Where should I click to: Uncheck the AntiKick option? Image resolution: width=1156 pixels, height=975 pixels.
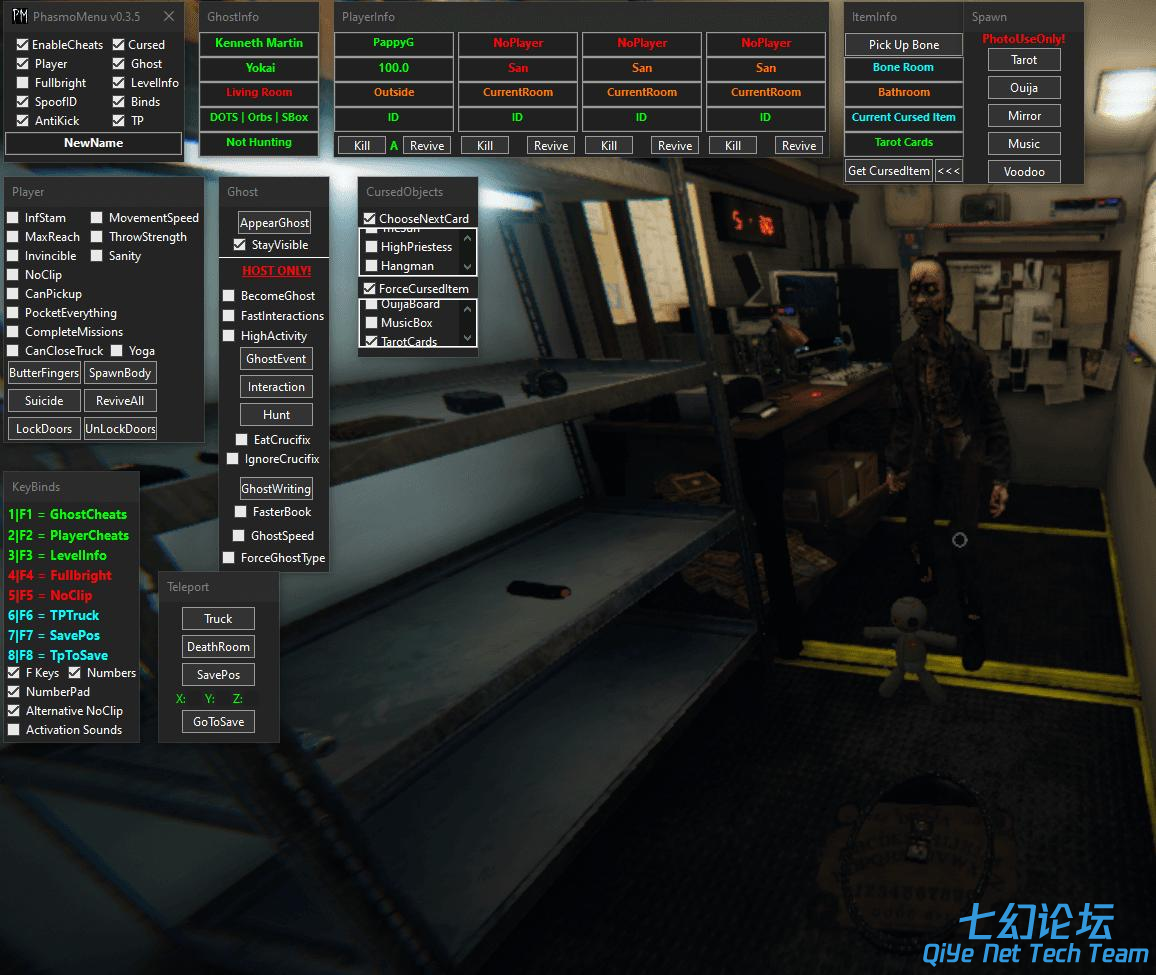(x=22, y=120)
